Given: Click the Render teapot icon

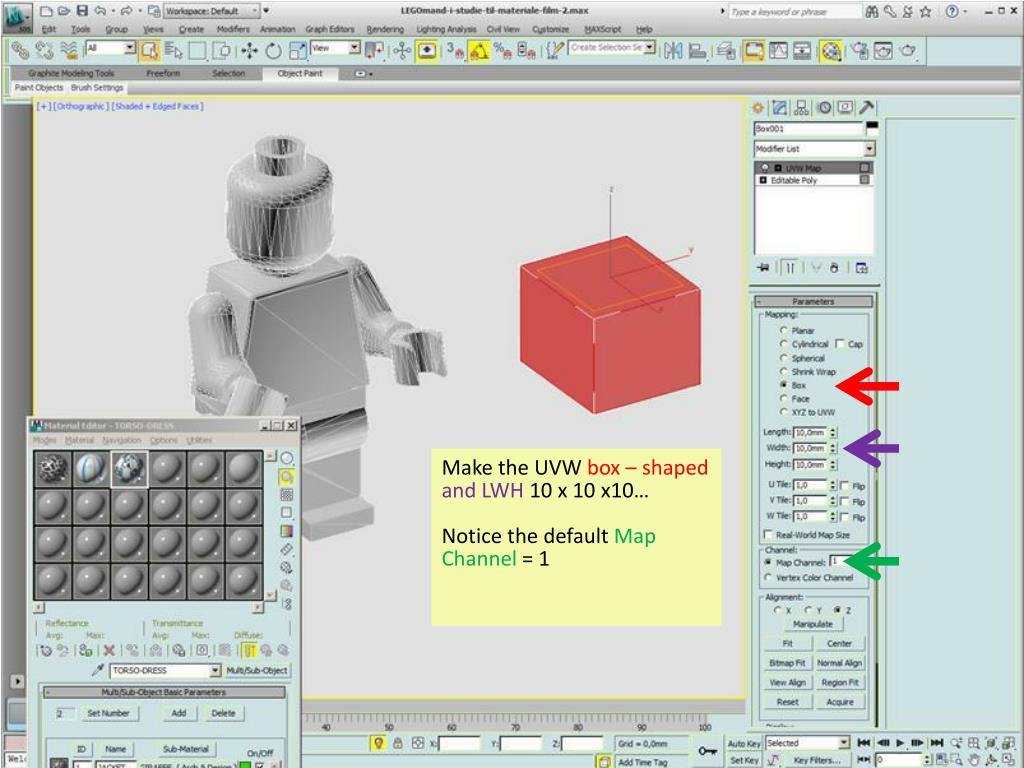Looking at the screenshot, I should pos(908,50).
